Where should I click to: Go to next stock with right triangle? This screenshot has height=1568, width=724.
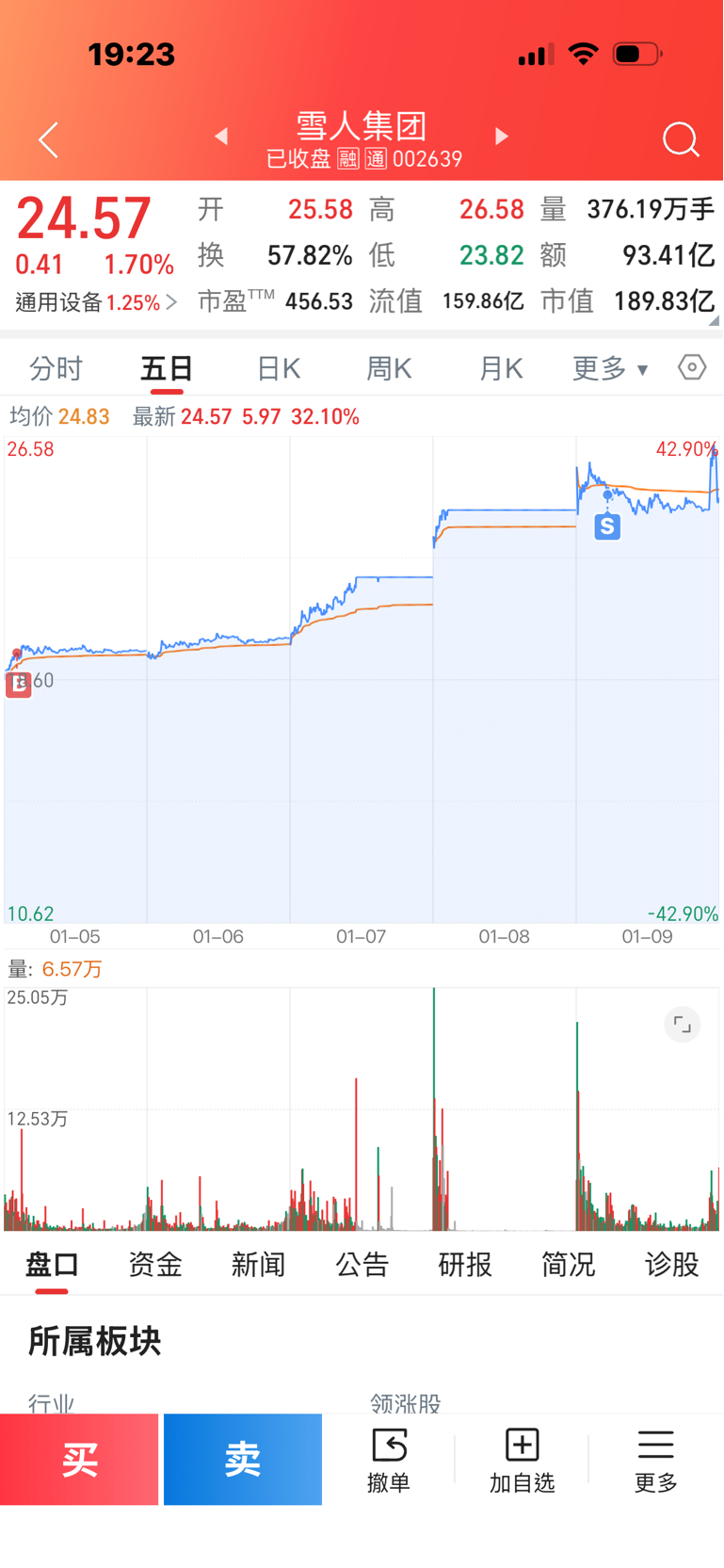click(x=502, y=137)
